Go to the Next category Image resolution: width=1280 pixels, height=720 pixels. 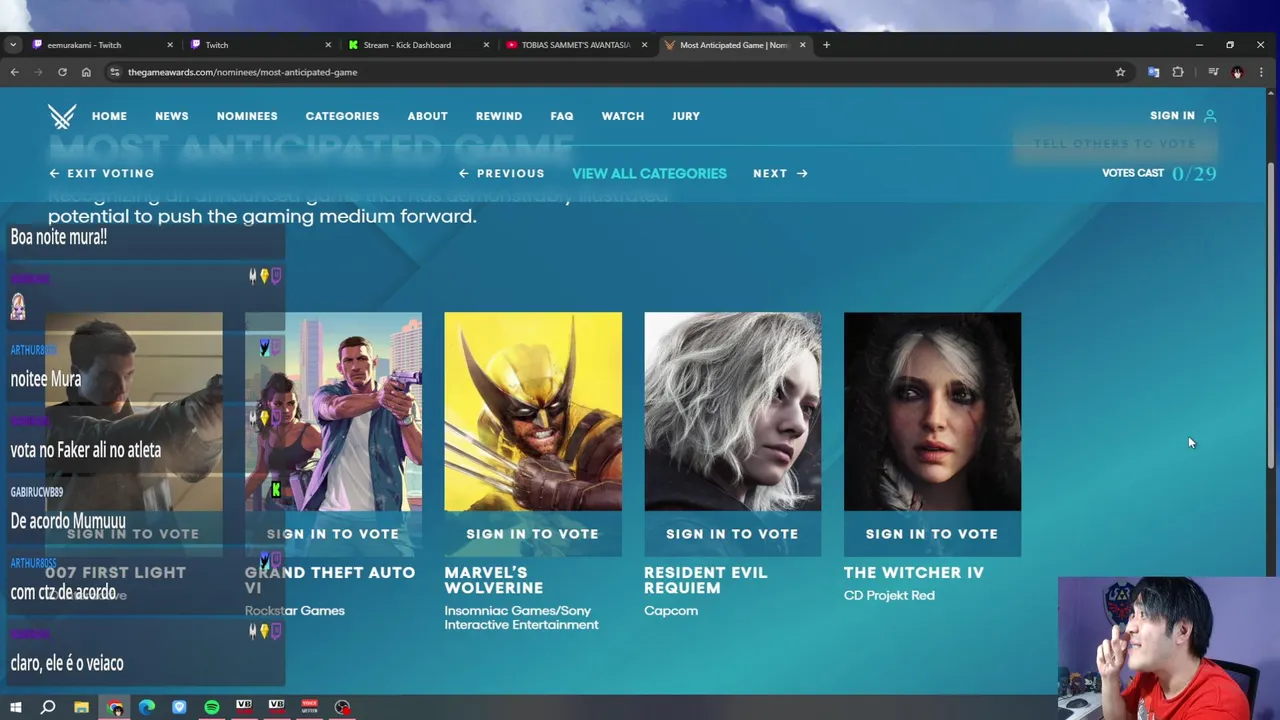[x=780, y=174]
